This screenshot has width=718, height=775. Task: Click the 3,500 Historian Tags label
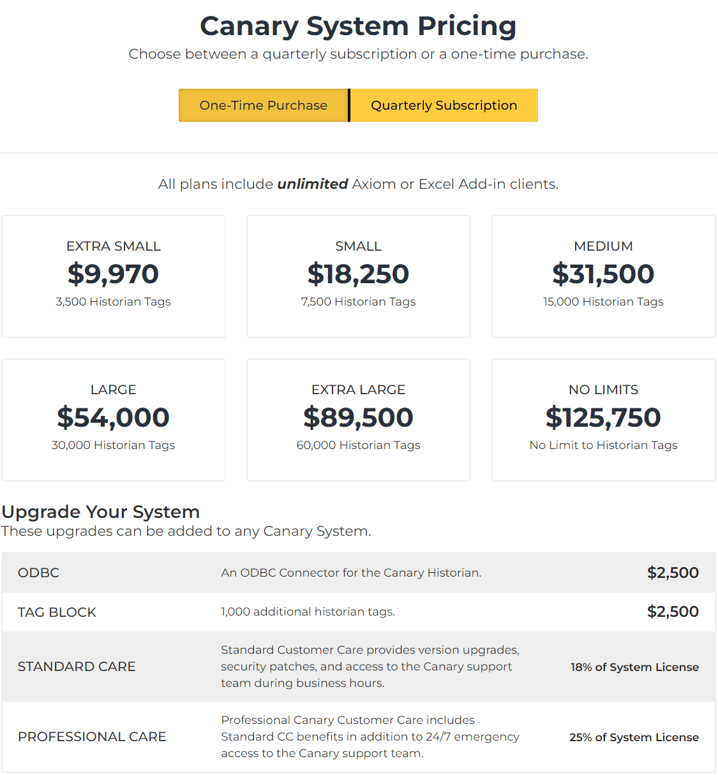point(113,301)
